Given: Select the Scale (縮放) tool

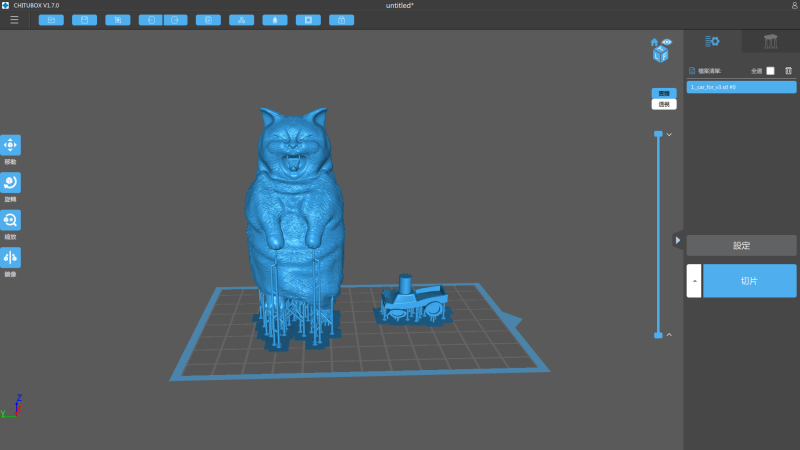Looking at the screenshot, I should point(10,220).
